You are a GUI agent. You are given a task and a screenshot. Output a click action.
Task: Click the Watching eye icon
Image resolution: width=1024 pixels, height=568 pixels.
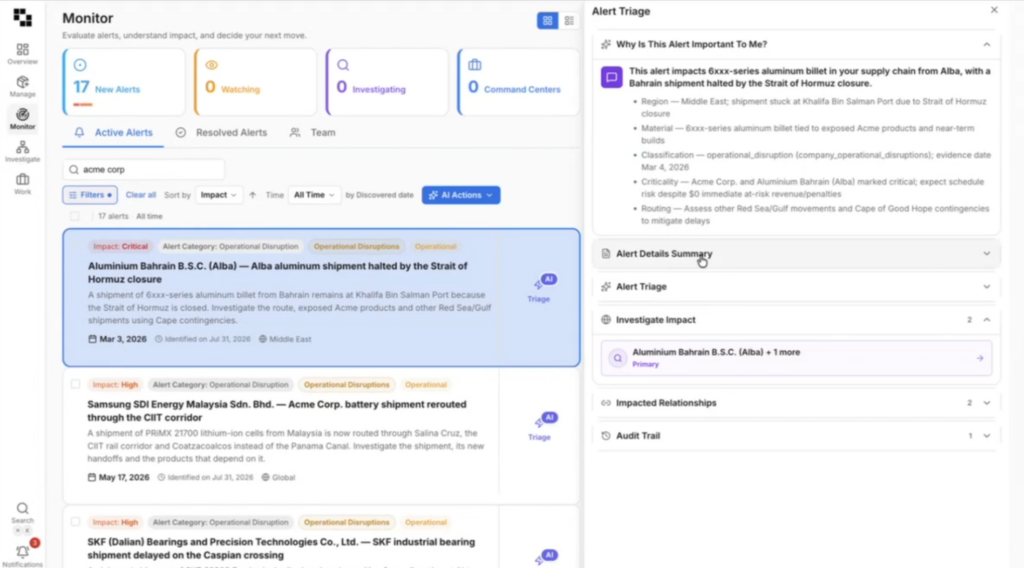pyautogui.click(x=212, y=65)
